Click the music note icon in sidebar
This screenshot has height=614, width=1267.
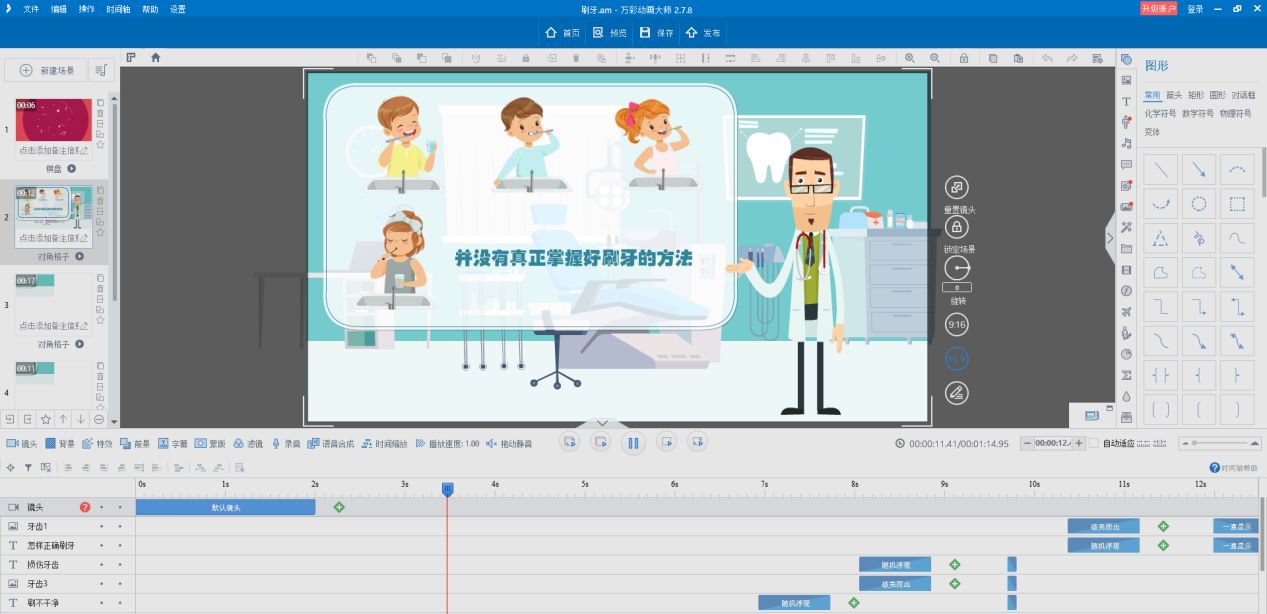pyautogui.click(x=1126, y=143)
